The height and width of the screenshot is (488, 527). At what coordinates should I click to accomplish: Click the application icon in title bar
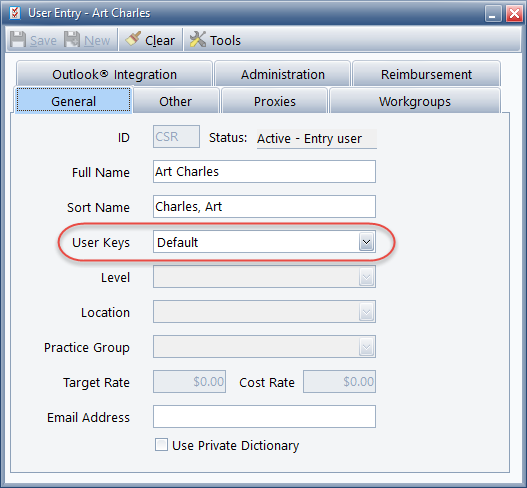tap(15, 13)
